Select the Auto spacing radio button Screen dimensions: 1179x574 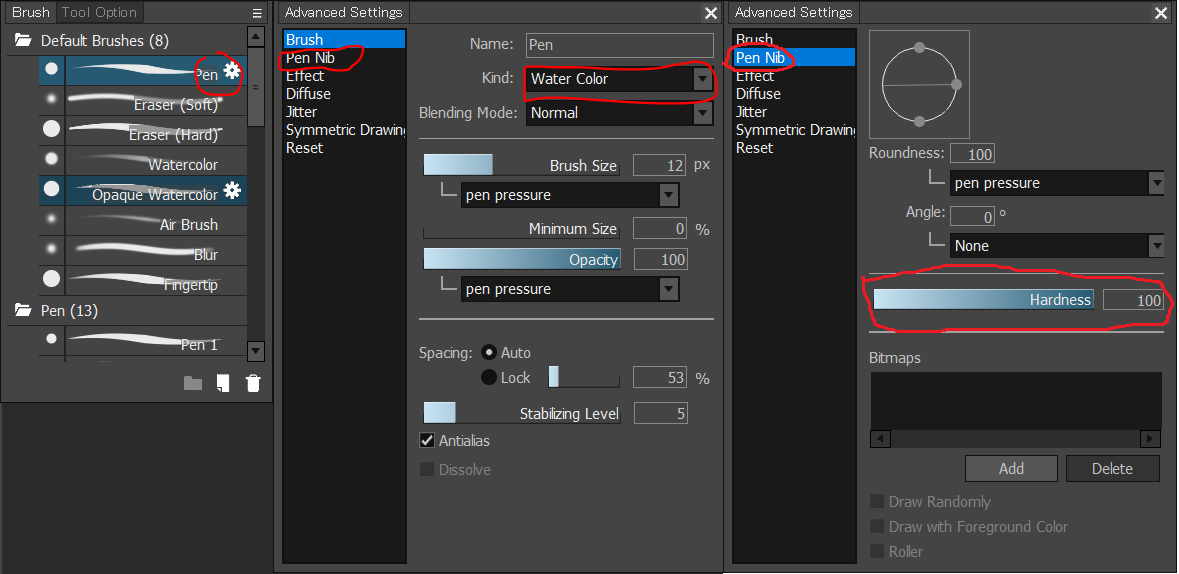tap(489, 353)
